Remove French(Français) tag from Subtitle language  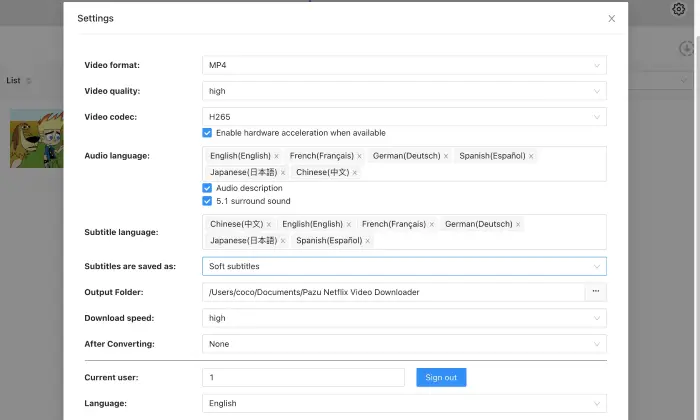431,225
